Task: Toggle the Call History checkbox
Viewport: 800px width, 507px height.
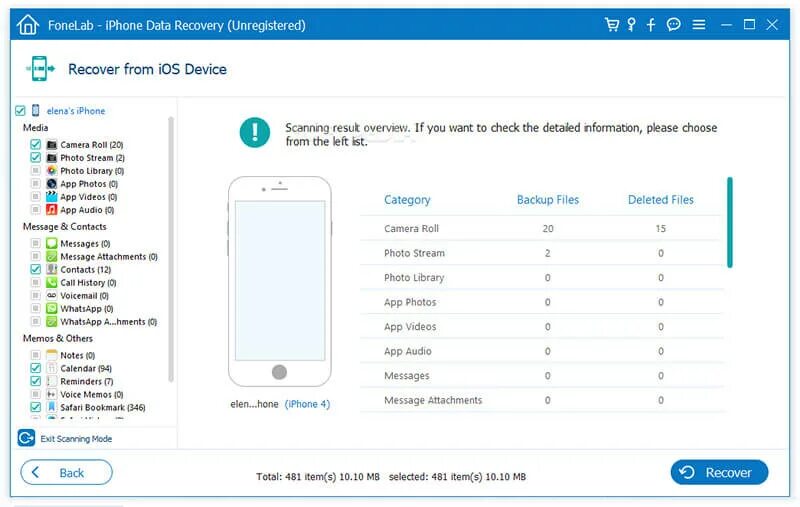Action: [35, 283]
